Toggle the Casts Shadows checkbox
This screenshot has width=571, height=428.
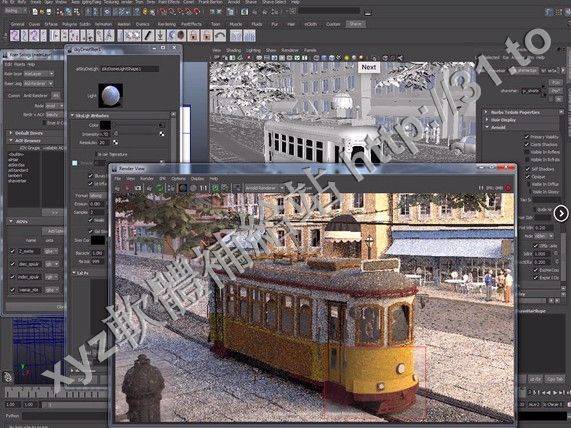coord(527,144)
